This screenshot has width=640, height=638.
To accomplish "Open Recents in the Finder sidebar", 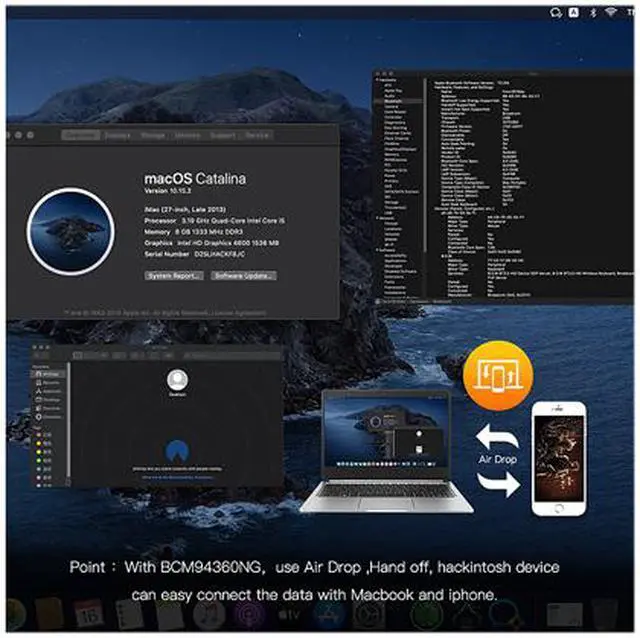I will 48,382.
